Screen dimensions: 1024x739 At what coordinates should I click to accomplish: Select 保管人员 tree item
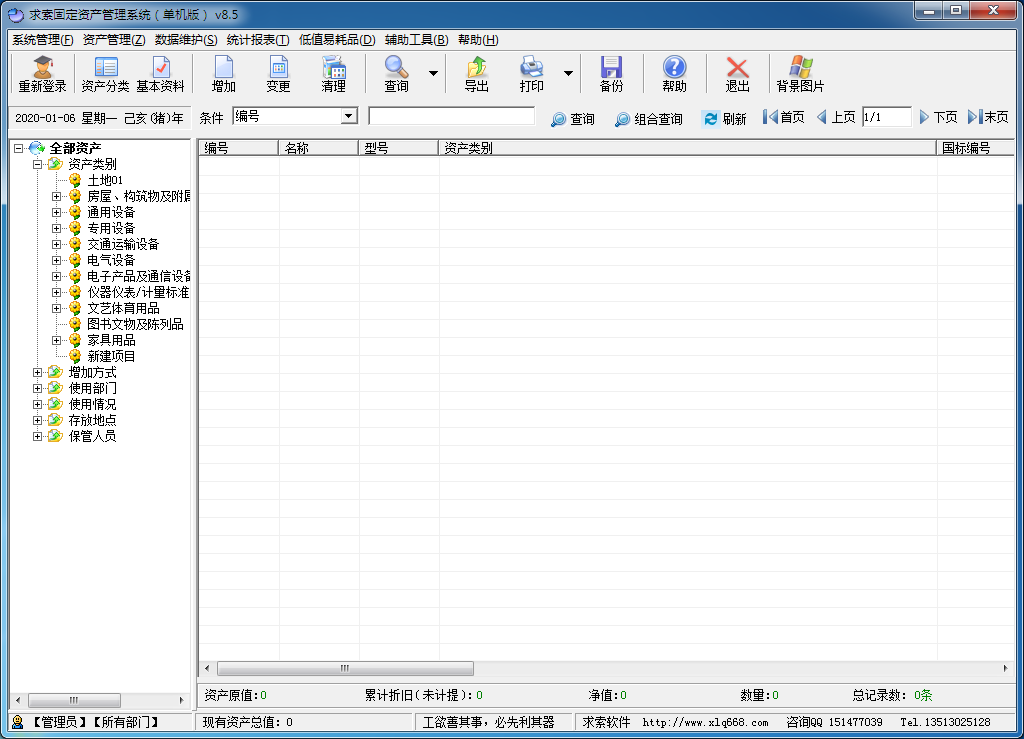point(92,436)
